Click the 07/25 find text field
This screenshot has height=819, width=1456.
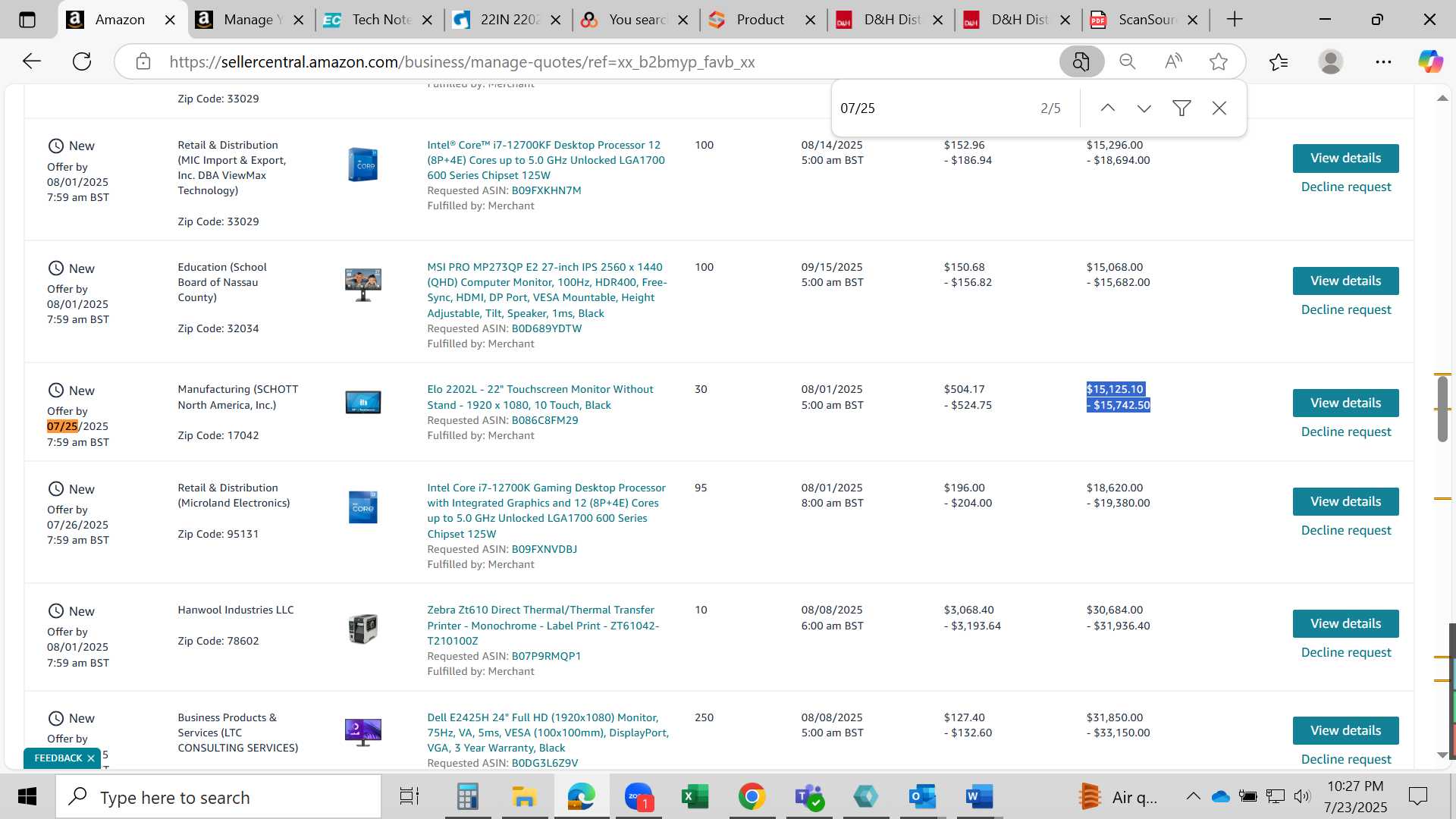tap(933, 108)
